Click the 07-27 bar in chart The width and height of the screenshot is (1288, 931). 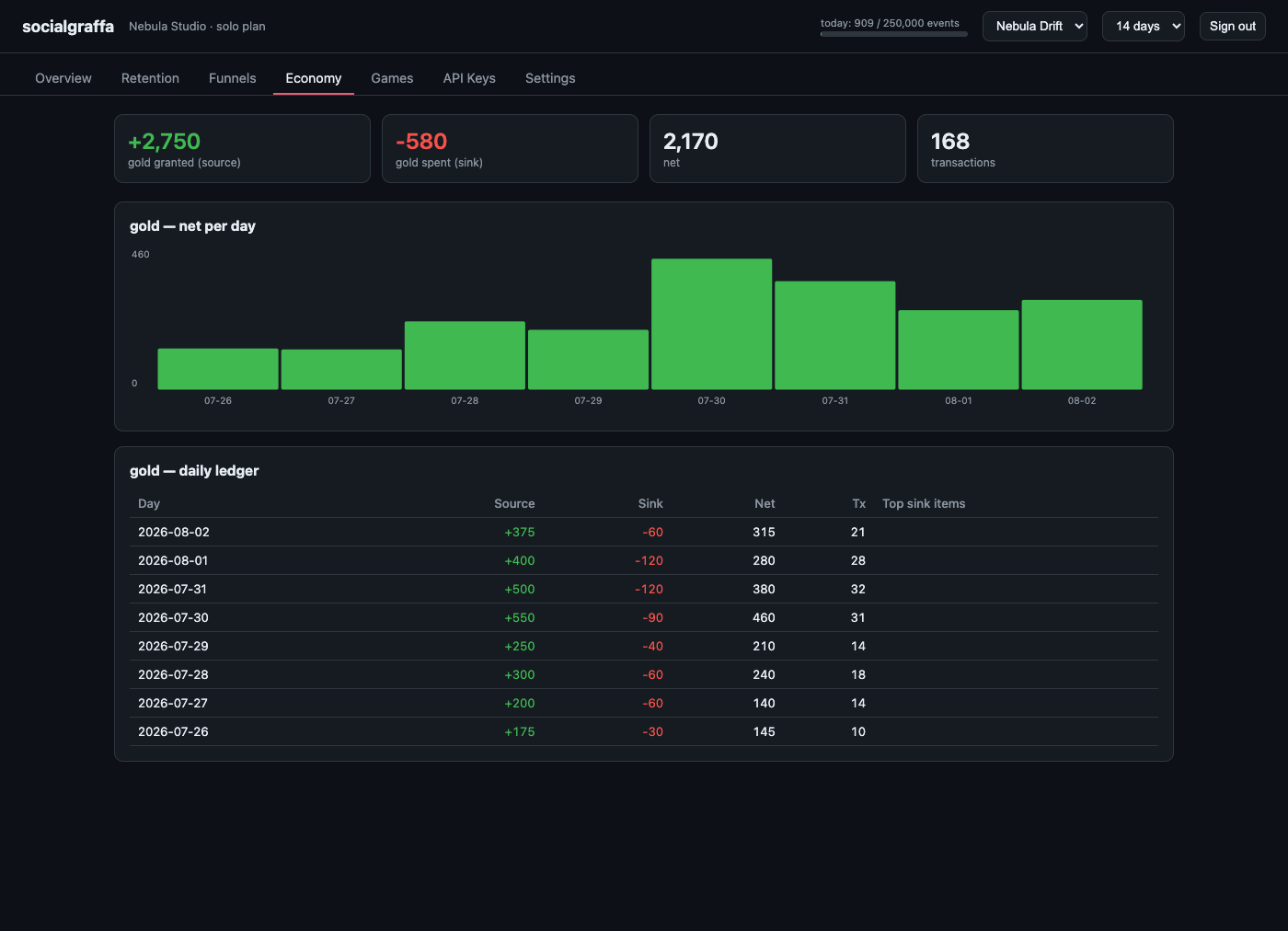pyautogui.click(x=341, y=369)
